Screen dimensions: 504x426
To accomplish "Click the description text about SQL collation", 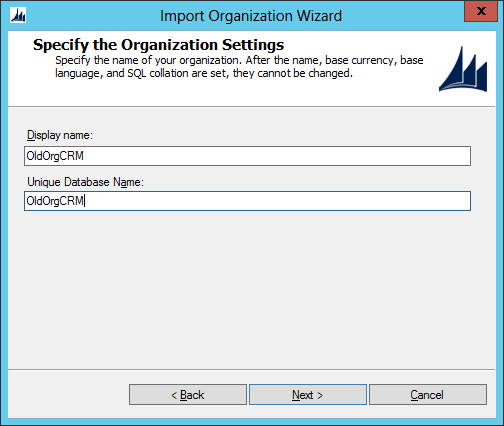I will 239,67.
